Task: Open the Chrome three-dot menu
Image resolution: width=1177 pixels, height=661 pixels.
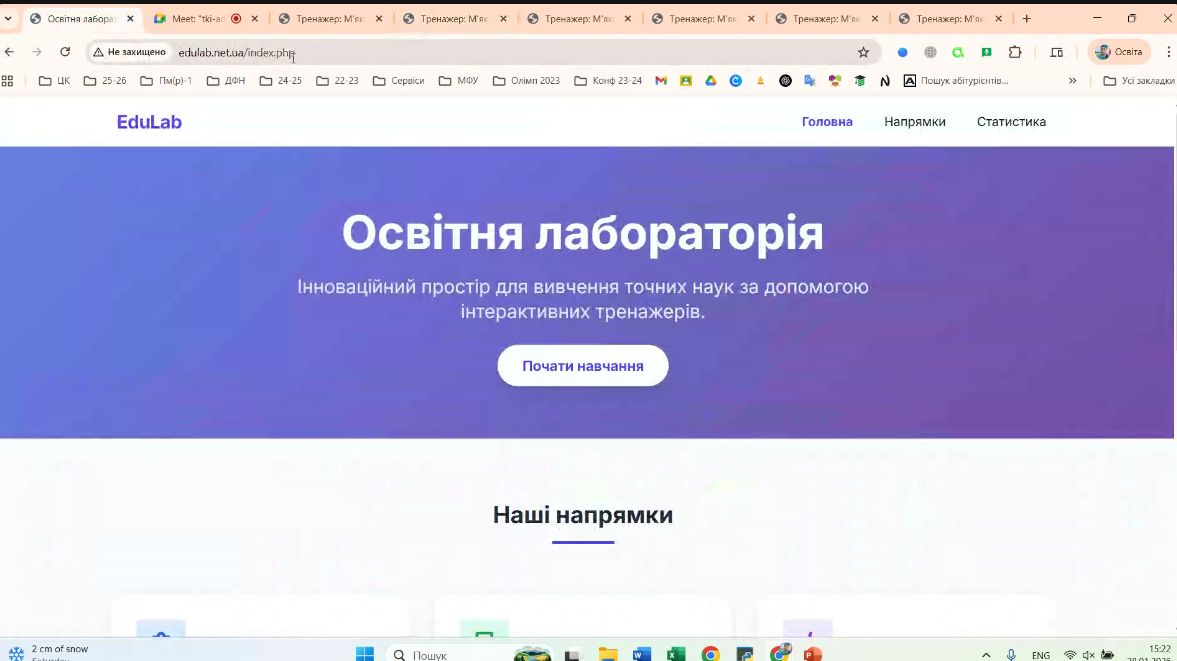Action: tap(1168, 52)
